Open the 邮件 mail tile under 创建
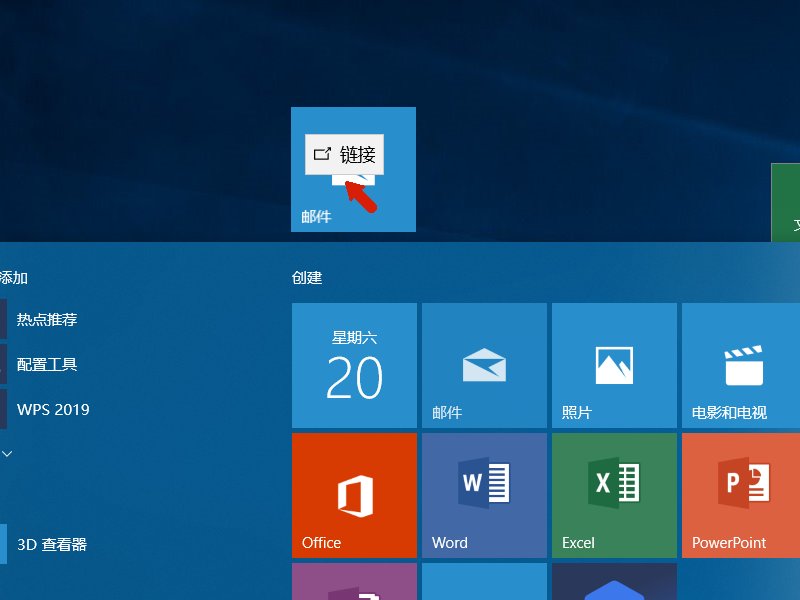 click(x=484, y=365)
